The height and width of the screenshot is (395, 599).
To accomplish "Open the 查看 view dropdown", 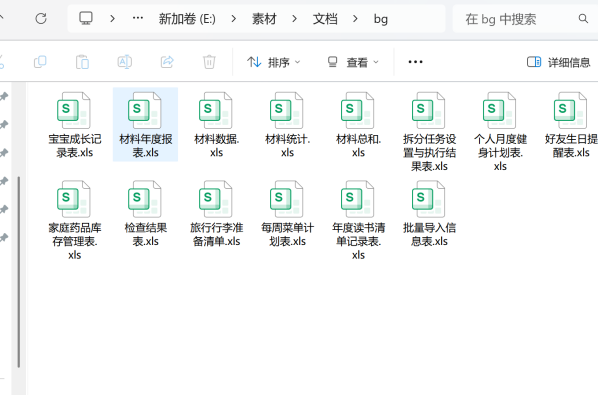I will click(353, 62).
